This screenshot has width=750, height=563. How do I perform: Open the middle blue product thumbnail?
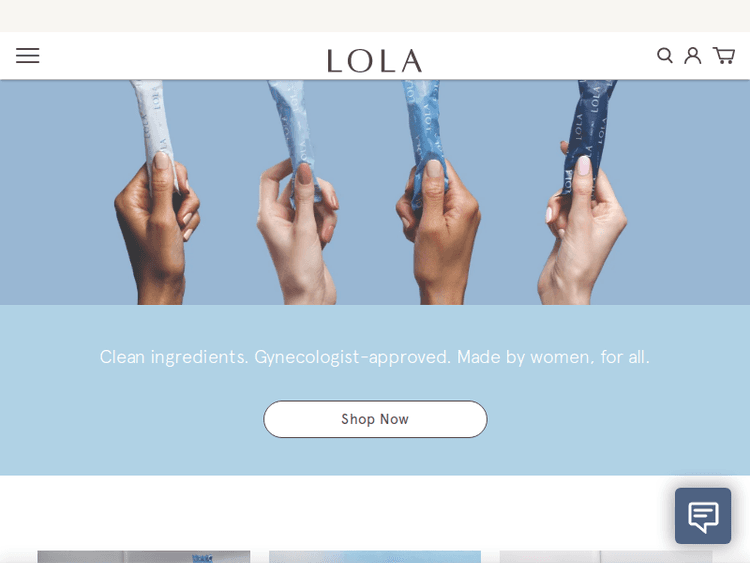tap(375, 557)
